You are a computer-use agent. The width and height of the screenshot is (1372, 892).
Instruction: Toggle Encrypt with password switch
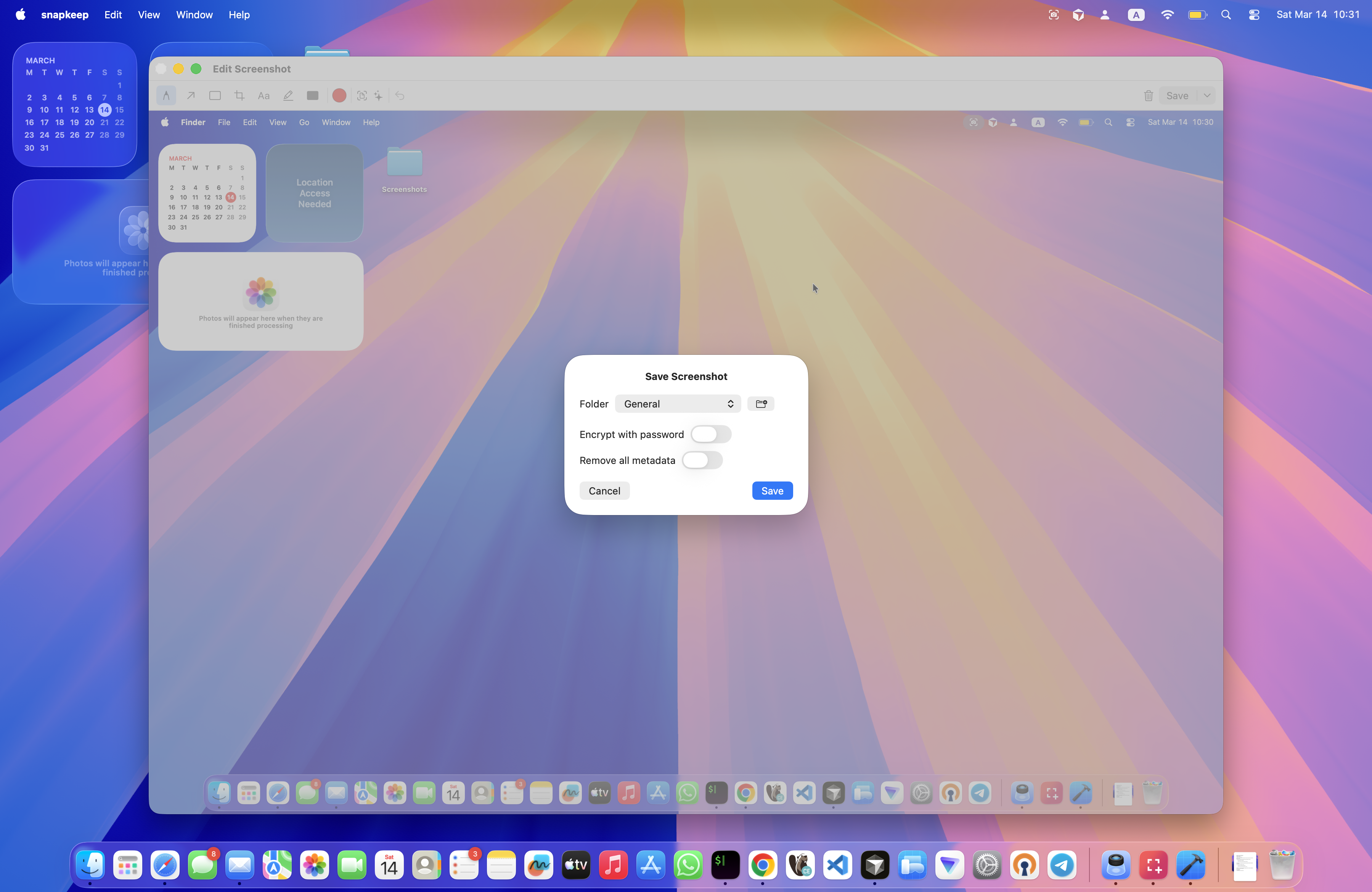point(711,434)
